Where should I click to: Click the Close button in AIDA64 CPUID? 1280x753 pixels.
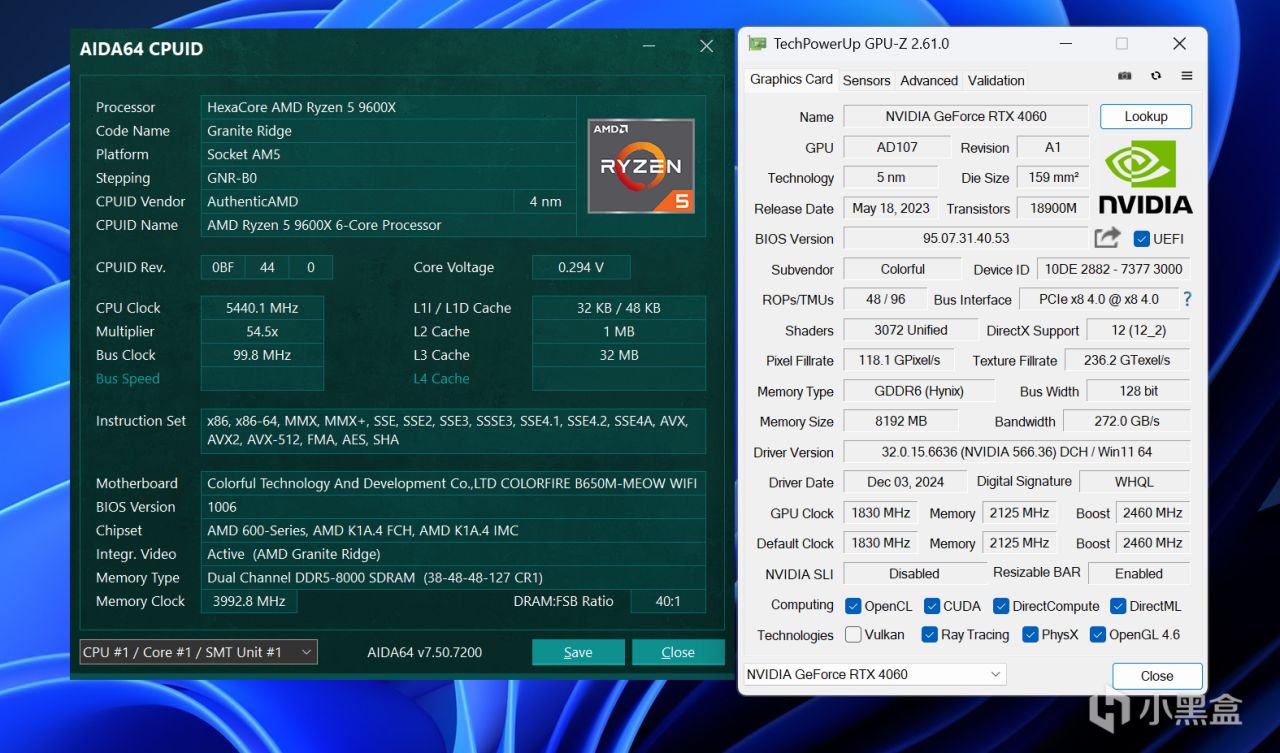coord(678,652)
